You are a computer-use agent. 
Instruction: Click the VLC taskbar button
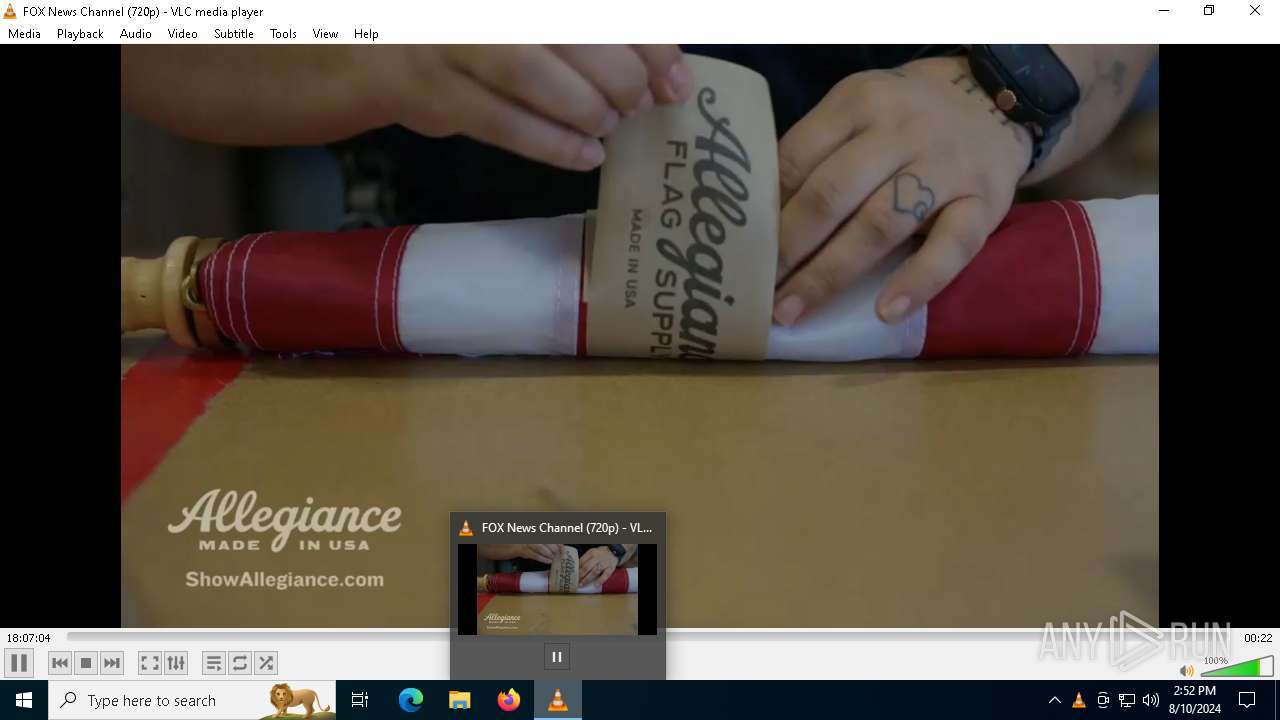(558, 700)
